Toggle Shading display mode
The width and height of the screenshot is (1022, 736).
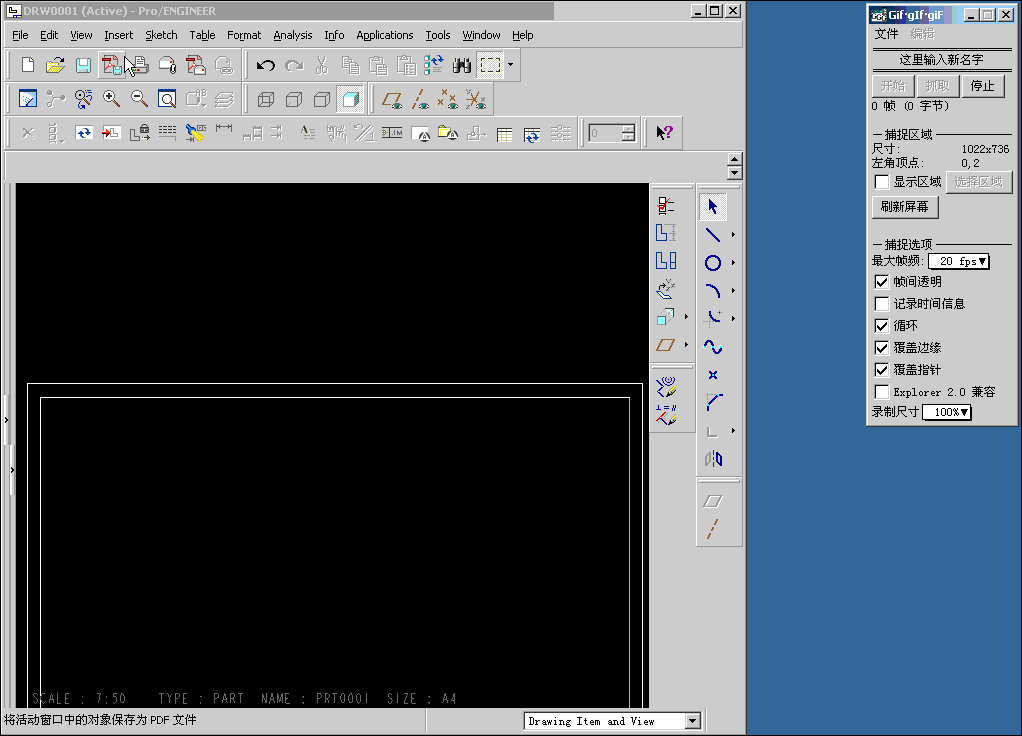pyautogui.click(x=350, y=99)
